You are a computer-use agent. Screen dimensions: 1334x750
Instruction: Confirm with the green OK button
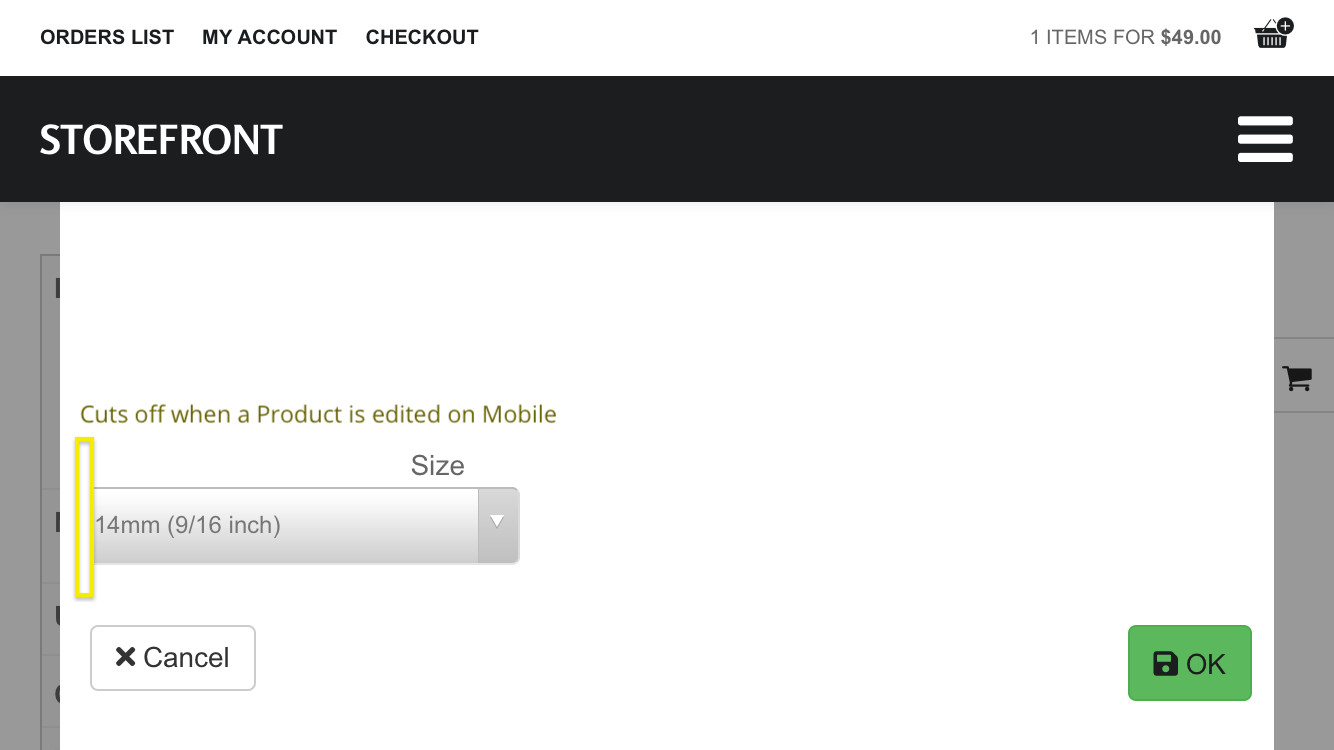pos(1189,663)
